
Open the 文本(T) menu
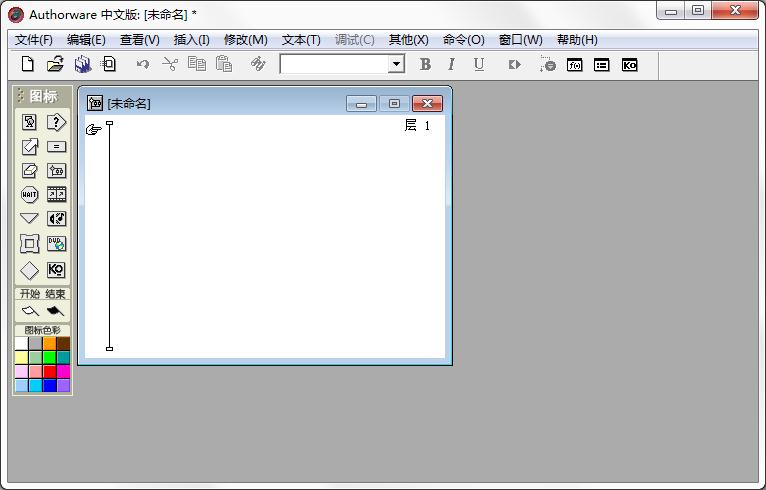click(301, 40)
